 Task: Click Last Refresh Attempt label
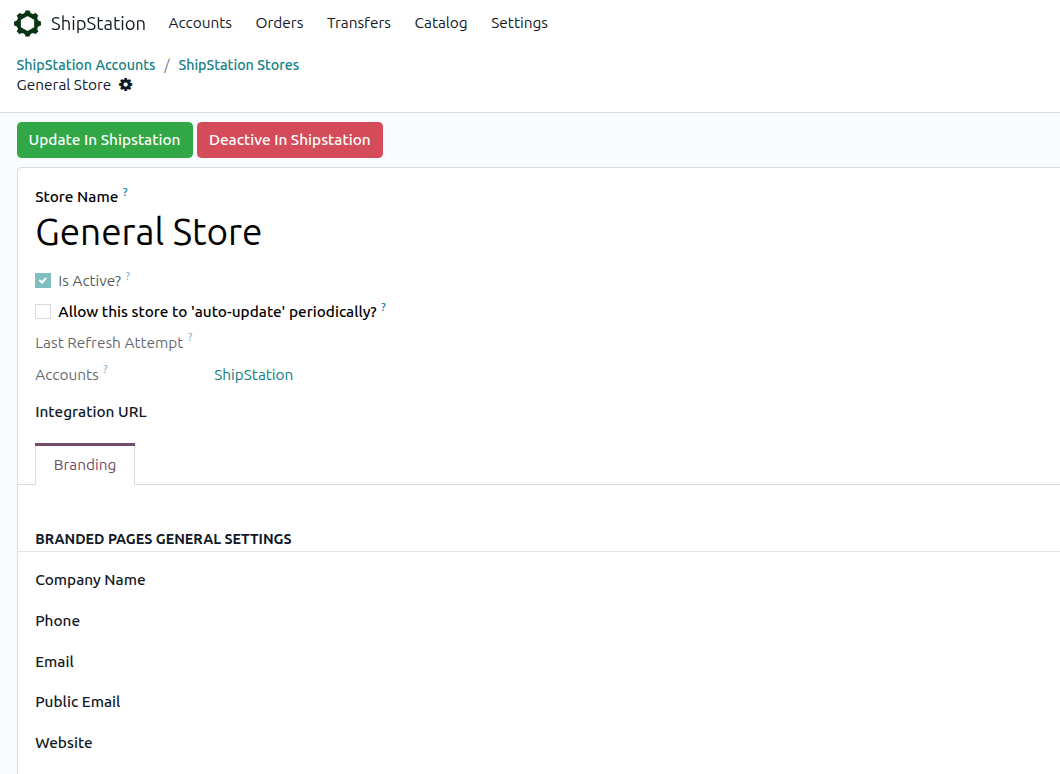coord(109,343)
